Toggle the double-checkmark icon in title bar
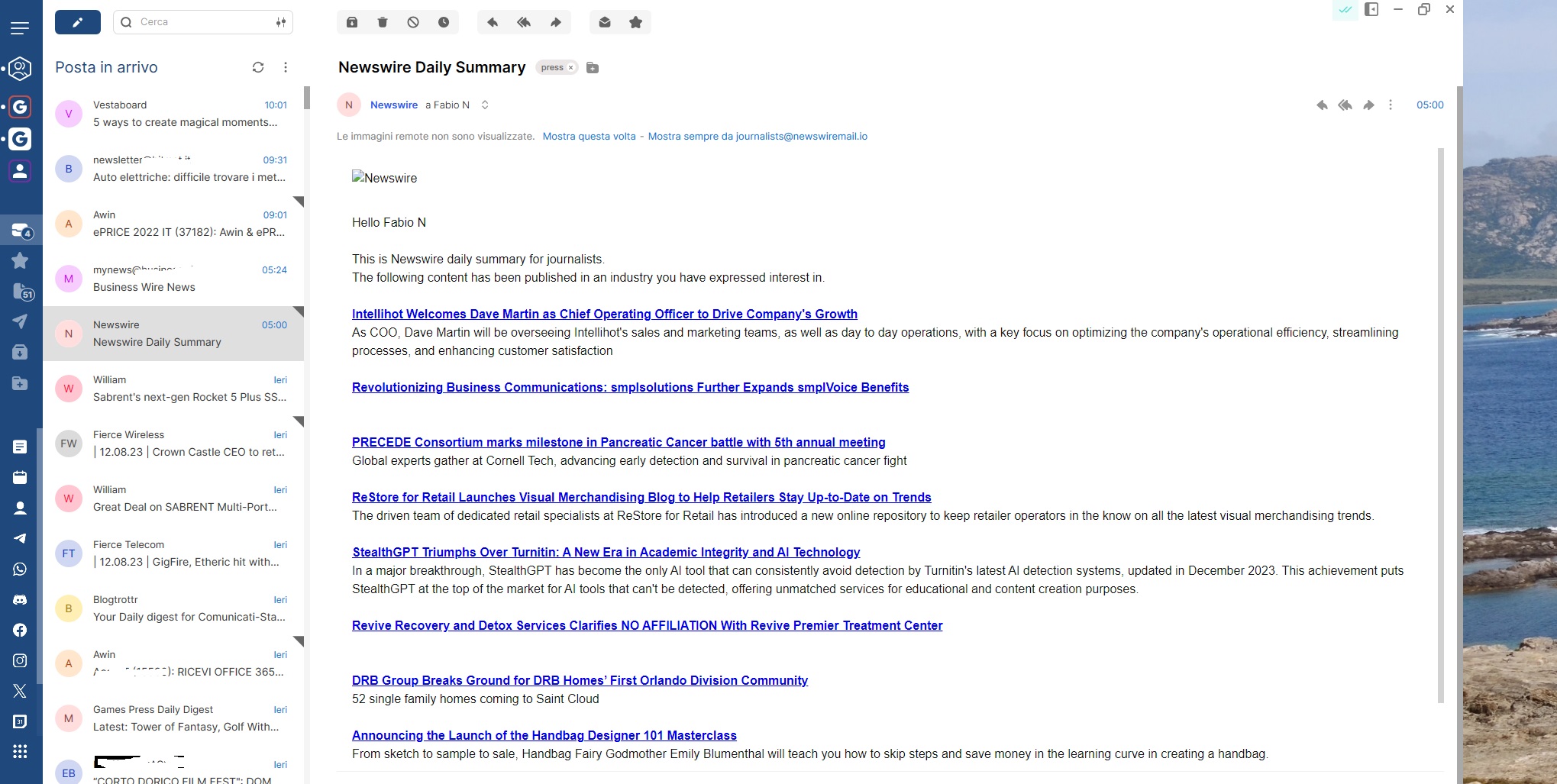The height and width of the screenshot is (784, 1557). coord(1345,10)
